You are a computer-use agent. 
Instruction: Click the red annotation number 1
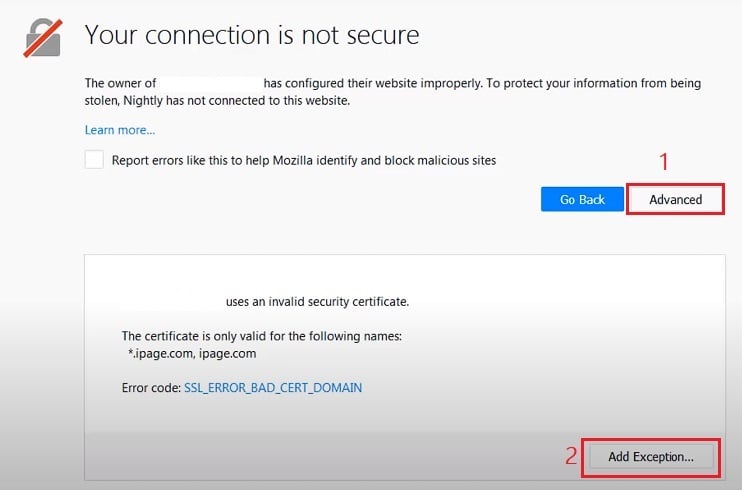[664, 162]
